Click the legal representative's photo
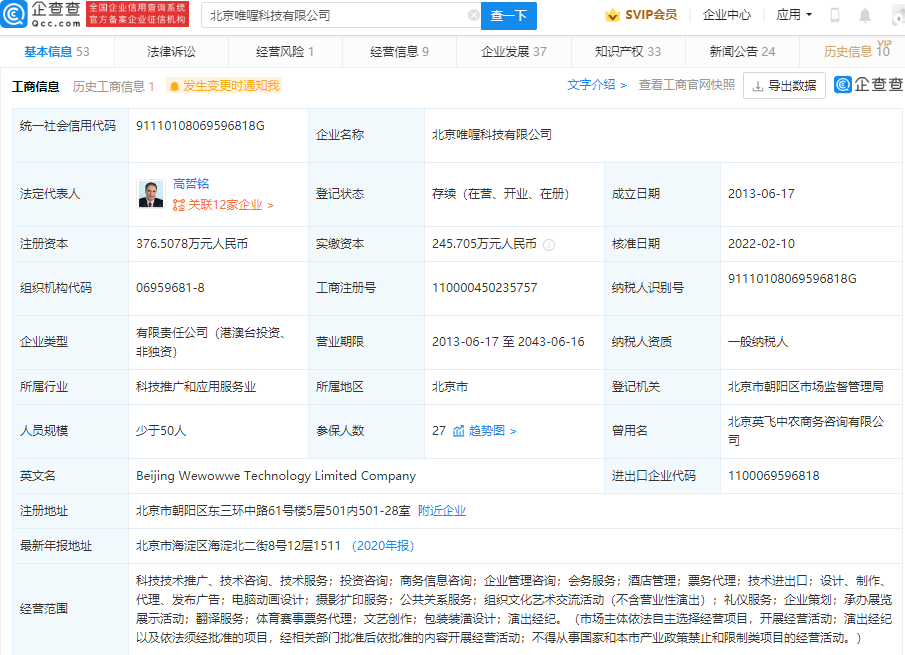 (151, 194)
